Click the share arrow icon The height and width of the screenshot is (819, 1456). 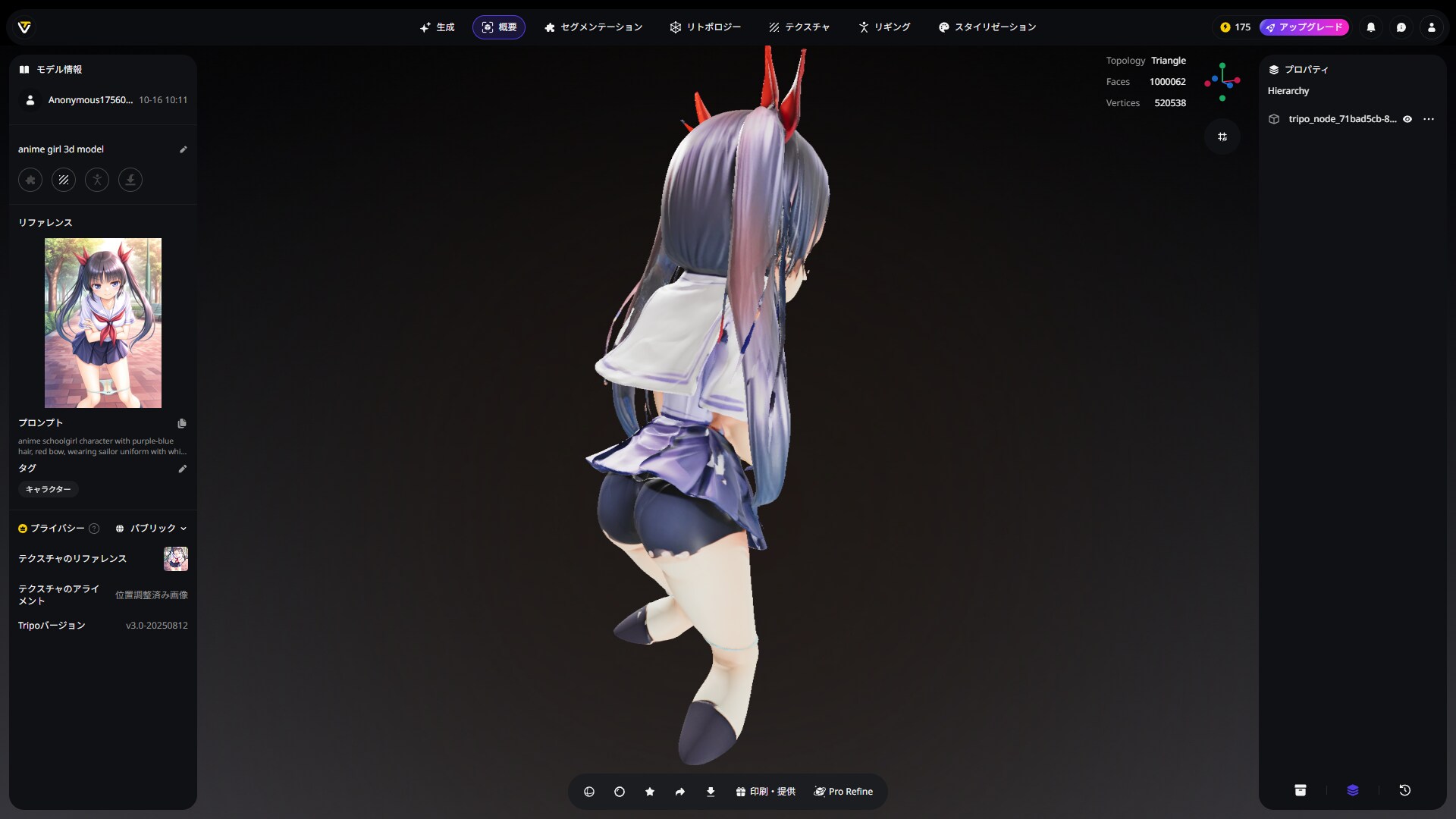(x=680, y=792)
